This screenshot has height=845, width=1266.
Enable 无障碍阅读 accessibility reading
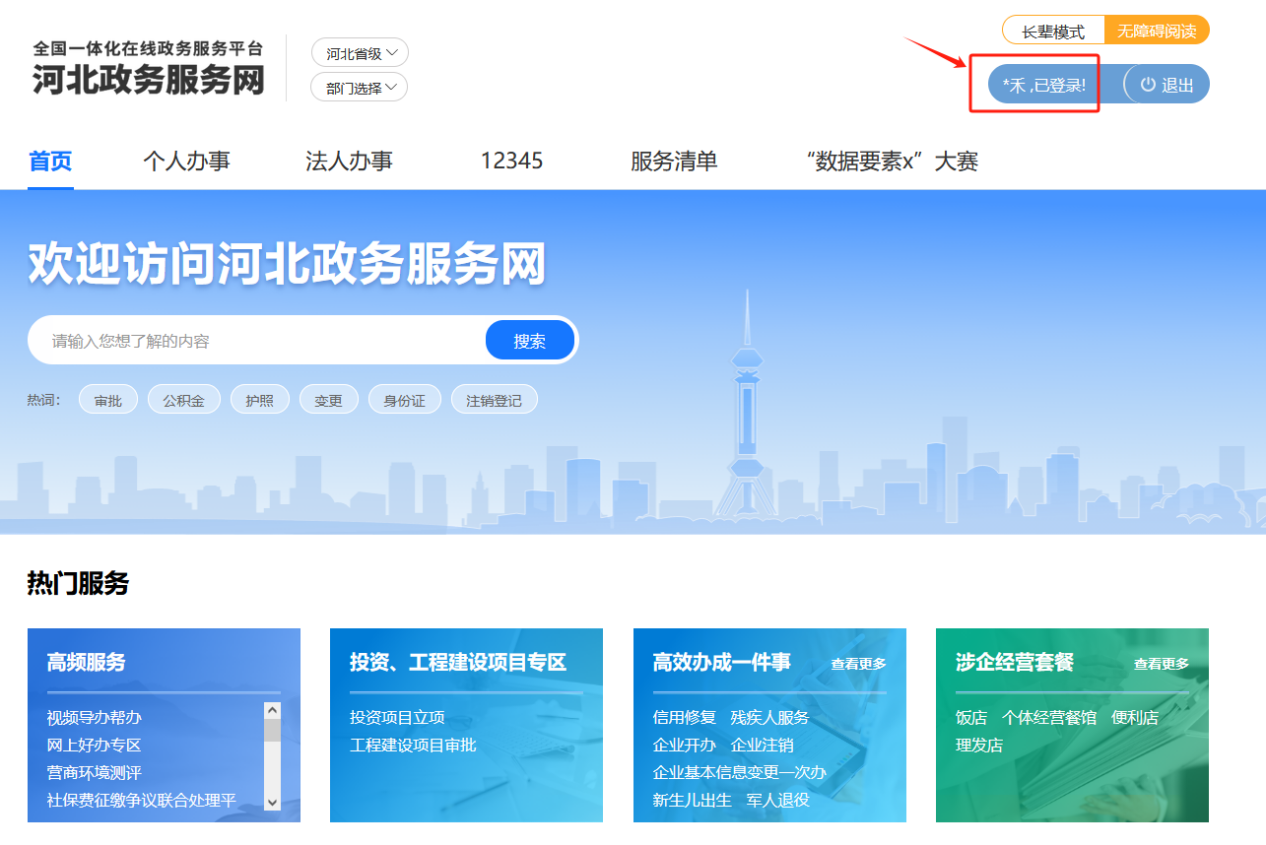(1156, 31)
